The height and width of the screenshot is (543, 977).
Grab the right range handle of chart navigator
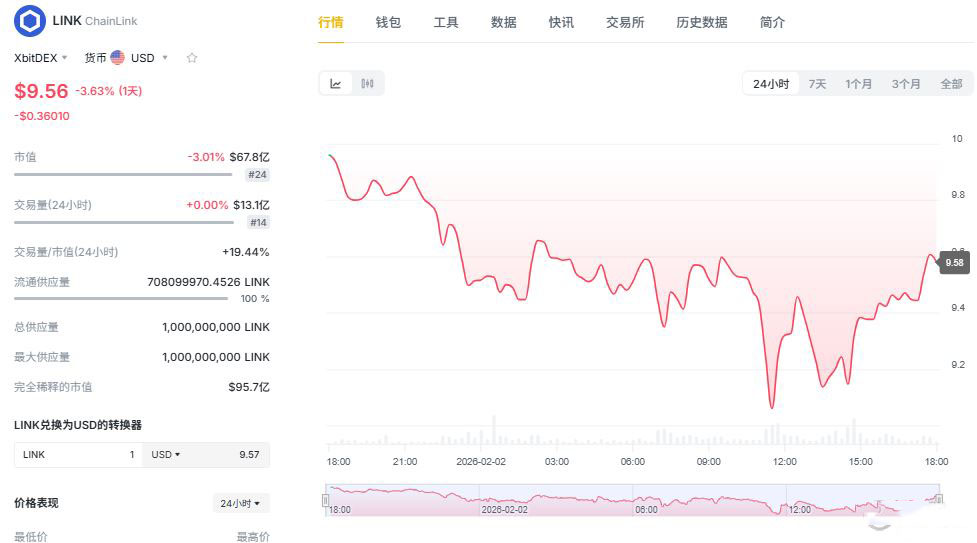pos(938,499)
